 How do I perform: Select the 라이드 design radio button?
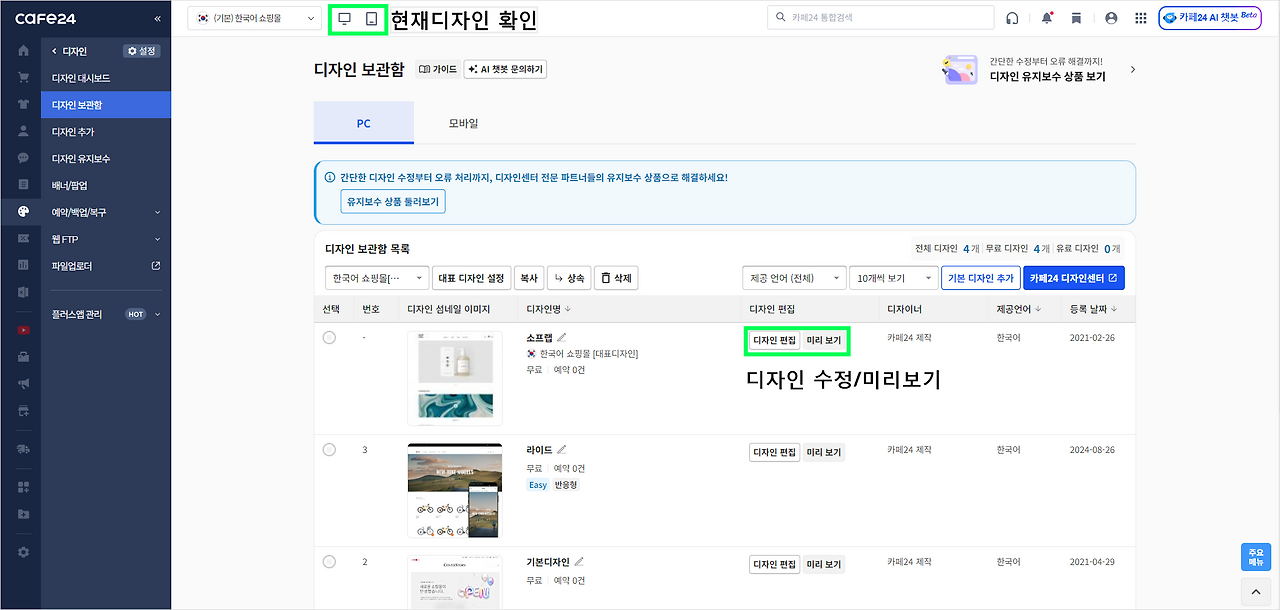tap(329, 450)
